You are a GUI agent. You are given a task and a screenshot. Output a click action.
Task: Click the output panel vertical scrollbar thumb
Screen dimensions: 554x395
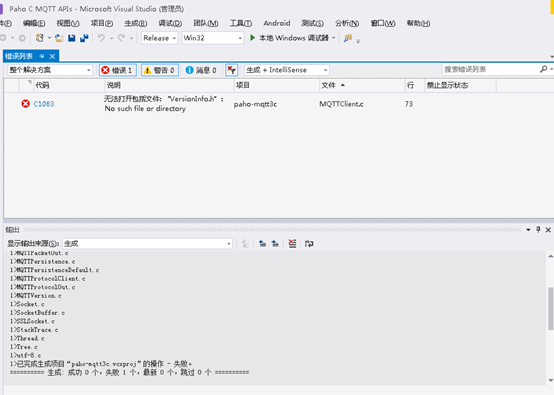pos(550,309)
